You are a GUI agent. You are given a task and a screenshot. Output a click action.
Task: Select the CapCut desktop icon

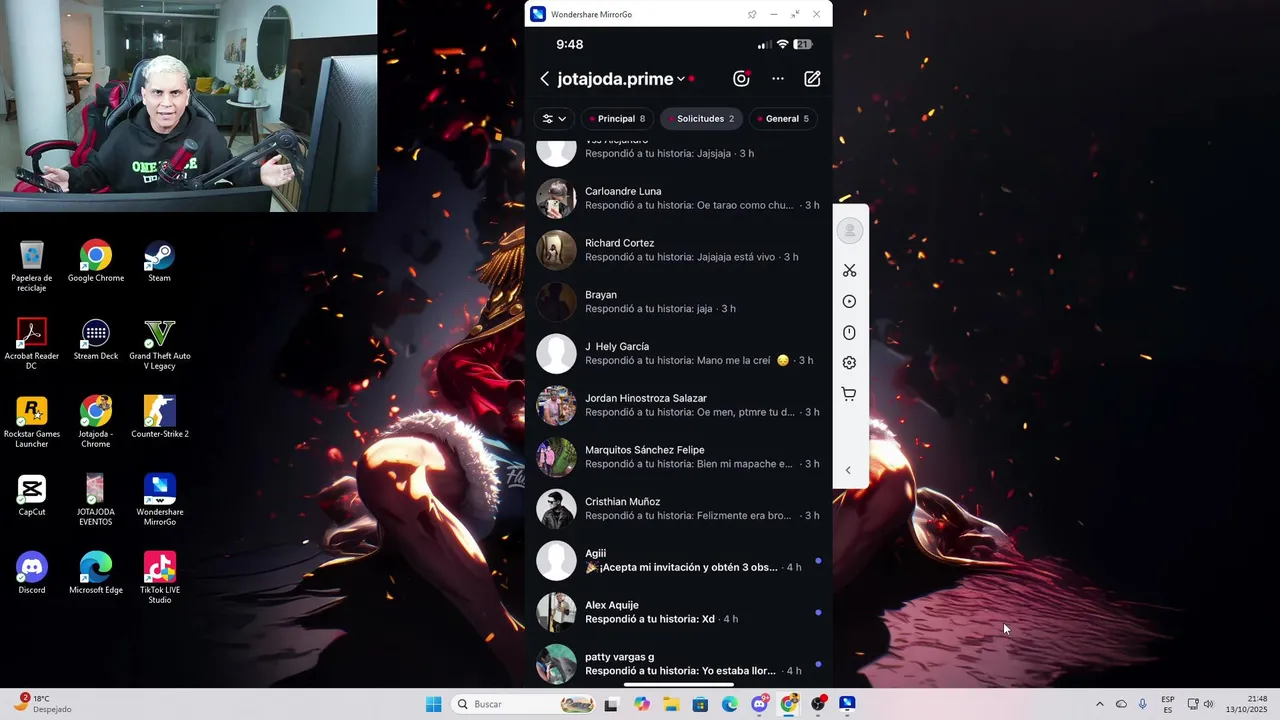click(32, 495)
